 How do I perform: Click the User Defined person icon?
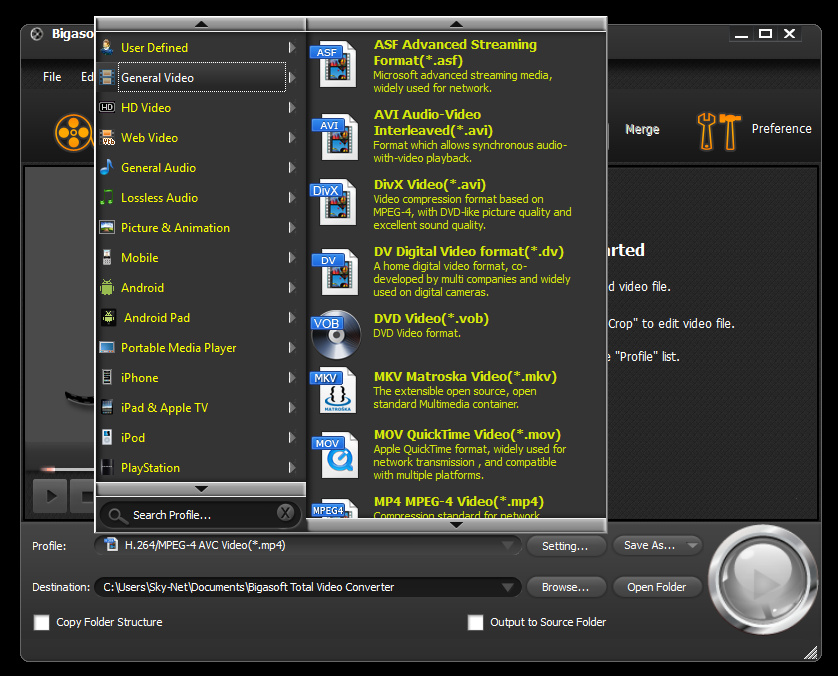[107, 47]
